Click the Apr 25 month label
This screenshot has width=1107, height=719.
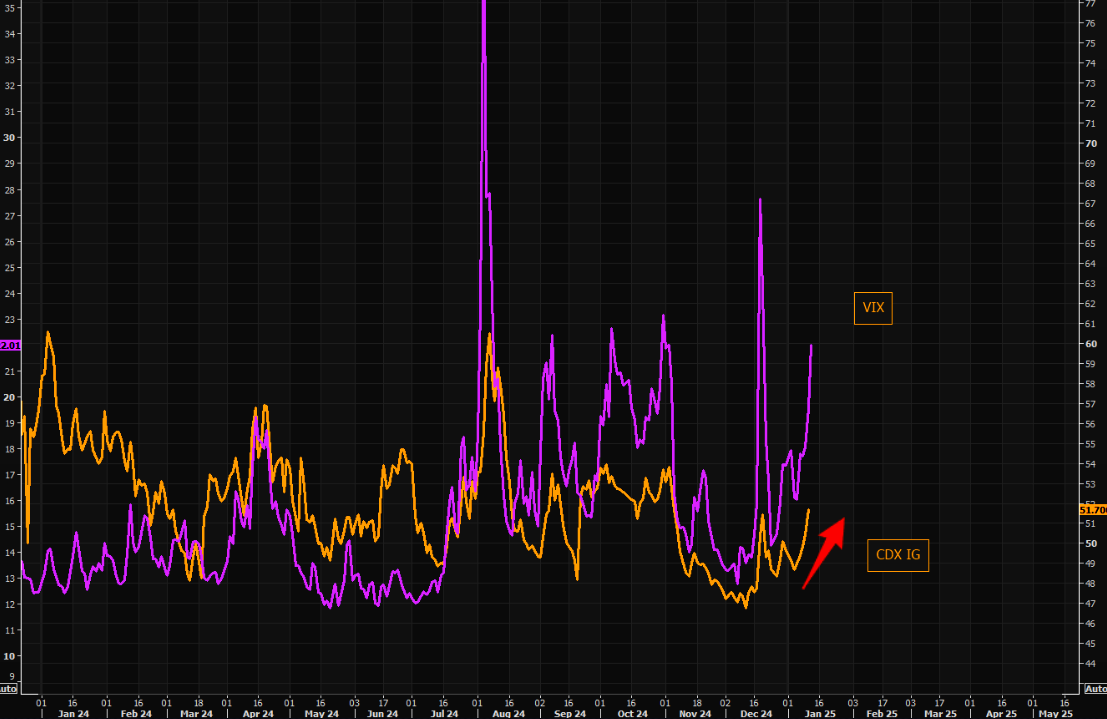[1001, 713]
